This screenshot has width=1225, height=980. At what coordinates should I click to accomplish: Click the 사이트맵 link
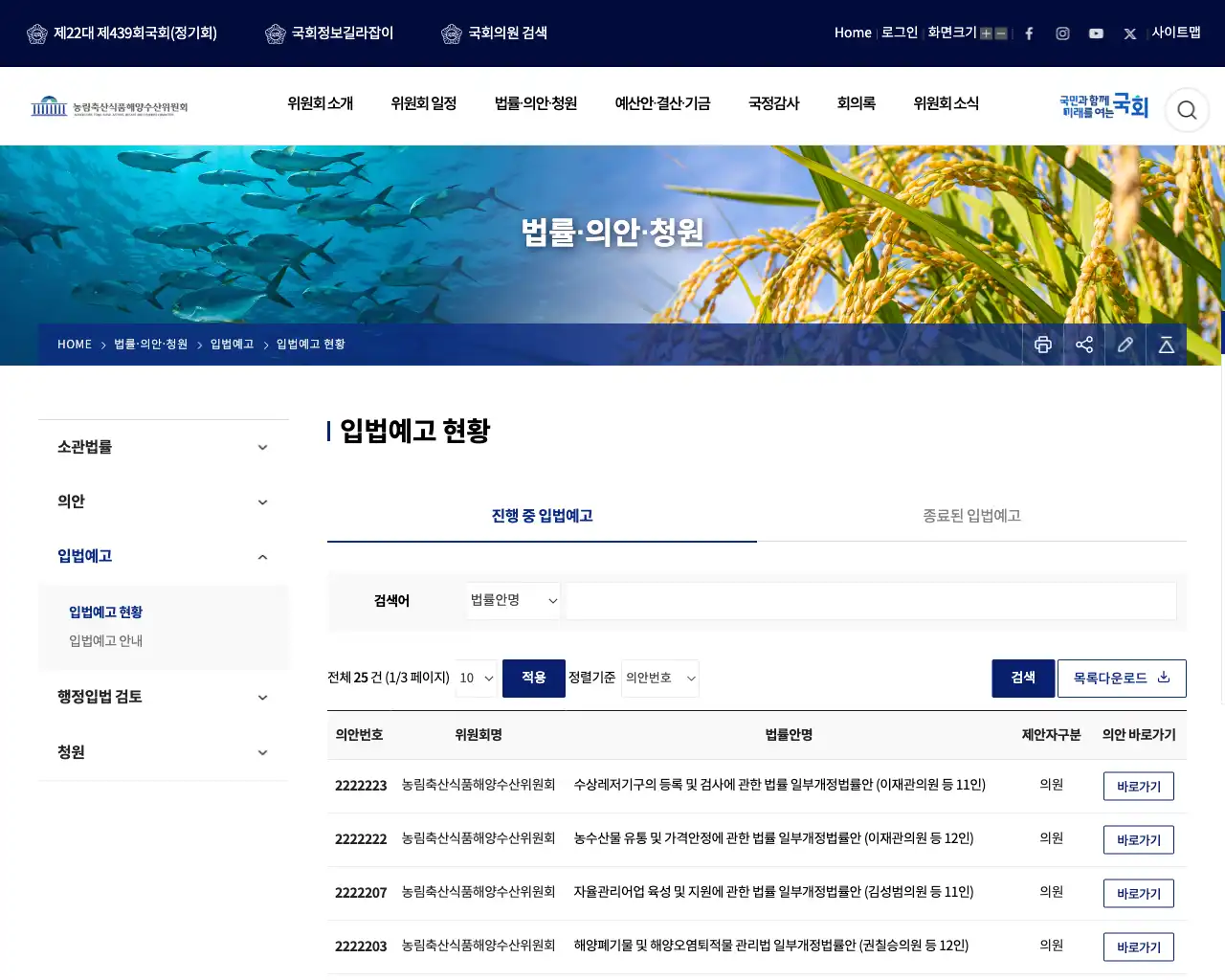pyautogui.click(x=1176, y=33)
